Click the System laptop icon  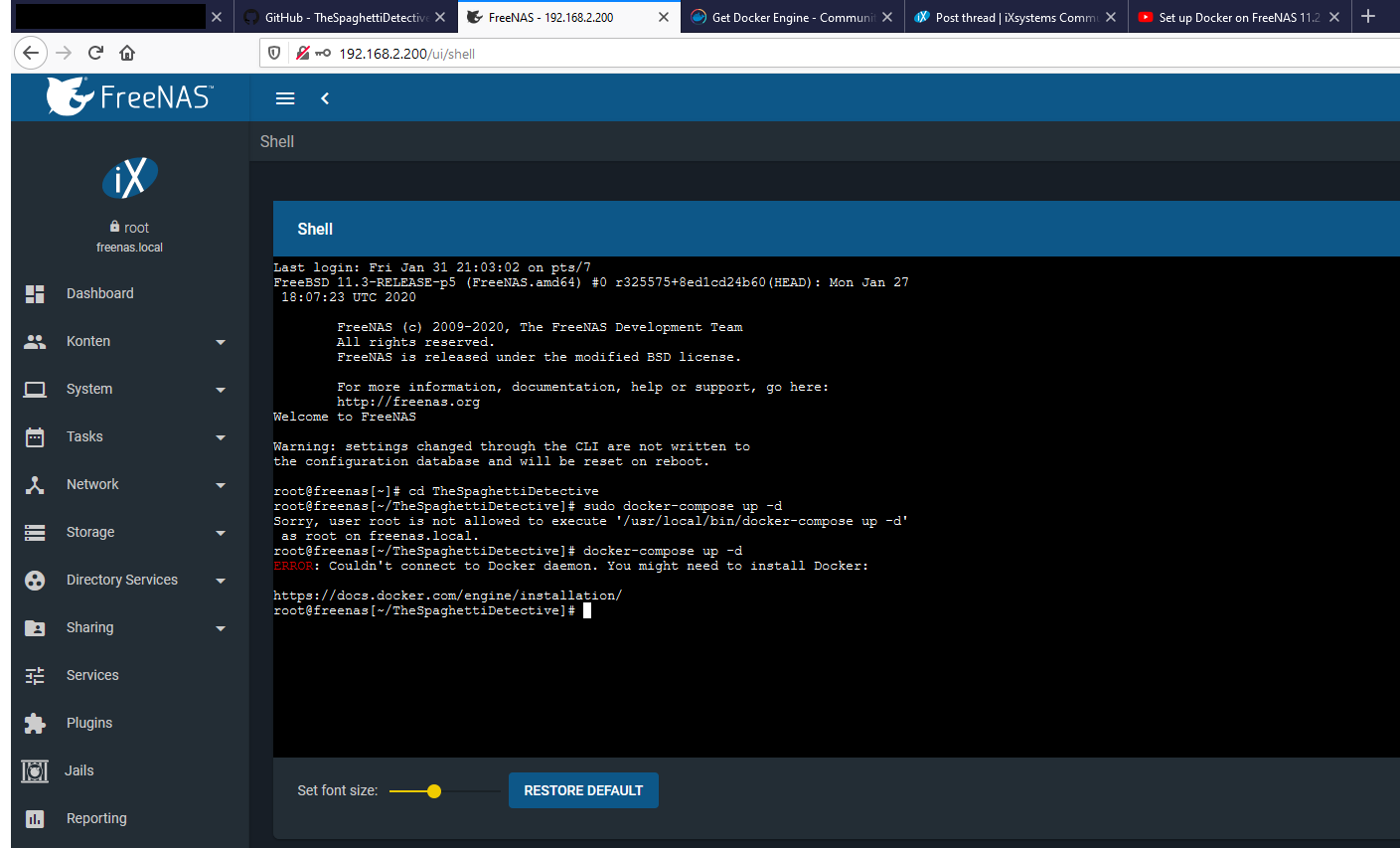[35, 389]
